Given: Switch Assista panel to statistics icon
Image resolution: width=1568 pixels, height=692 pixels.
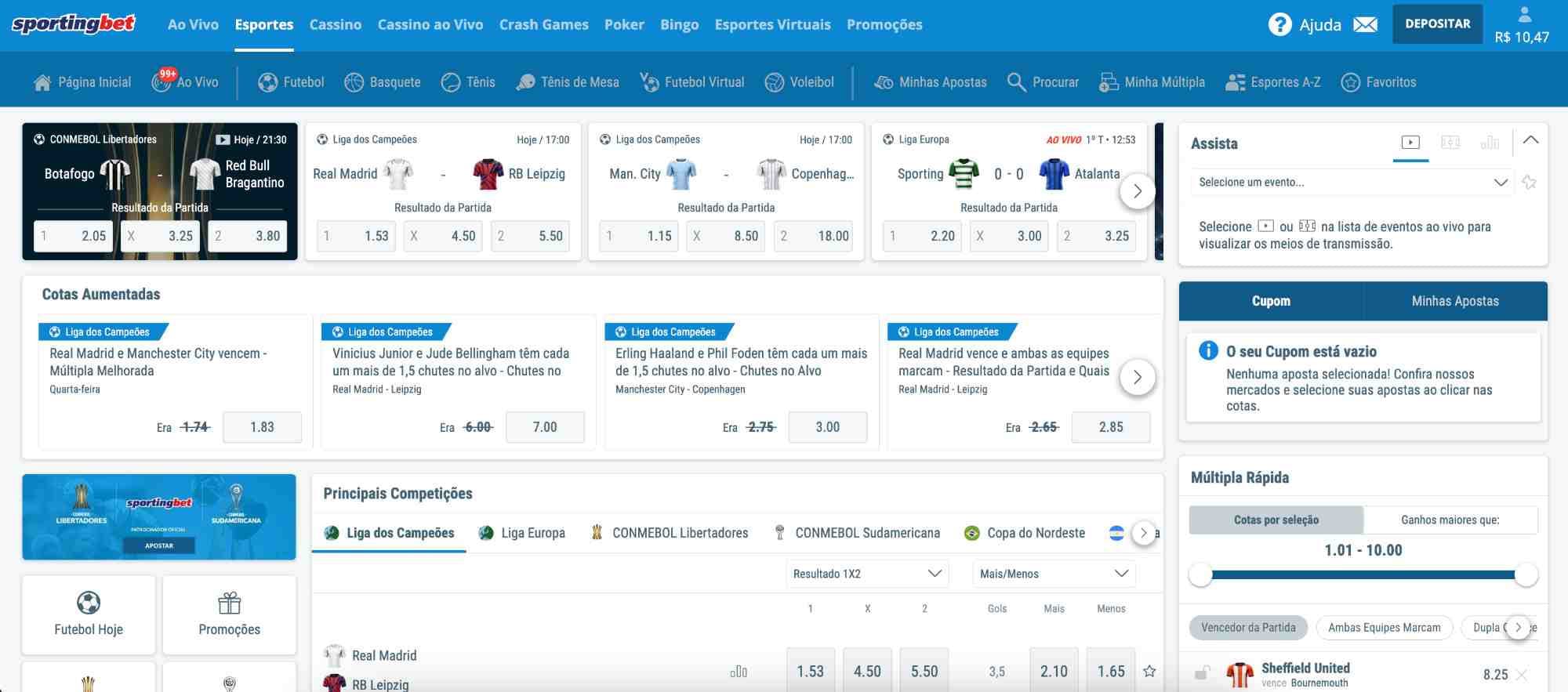Looking at the screenshot, I should tap(1490, 143).
